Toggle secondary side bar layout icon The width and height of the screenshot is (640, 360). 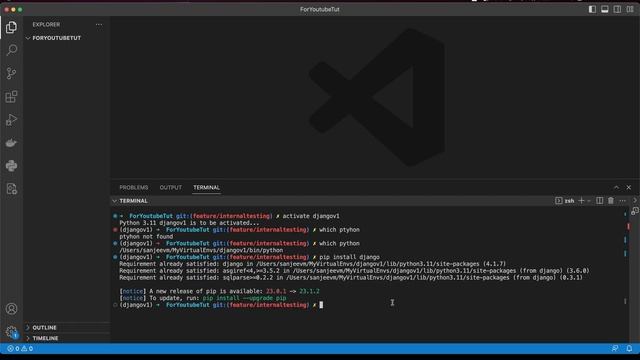(x=618, y=9)
